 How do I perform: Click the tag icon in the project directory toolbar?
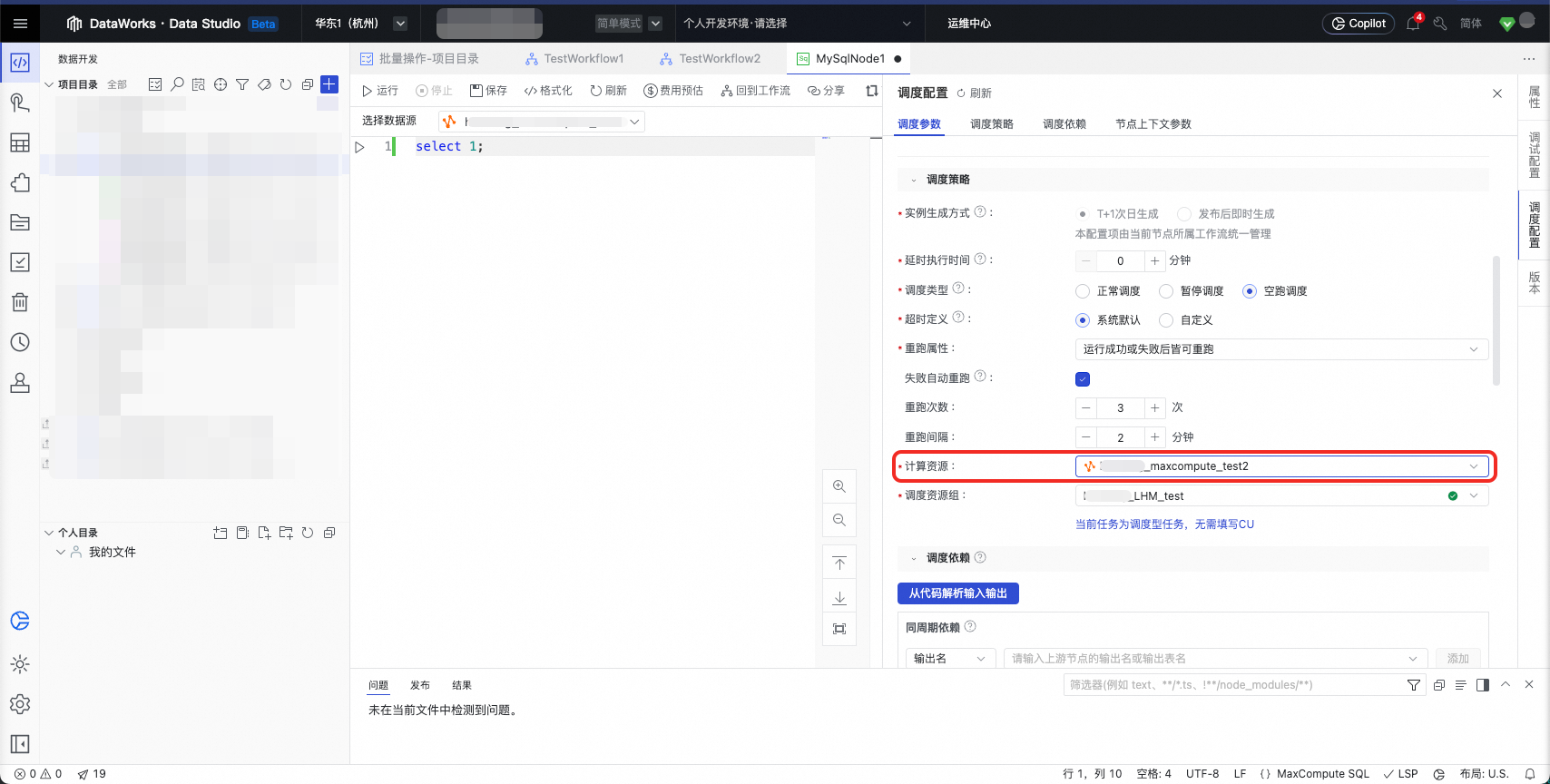point(264,84)
